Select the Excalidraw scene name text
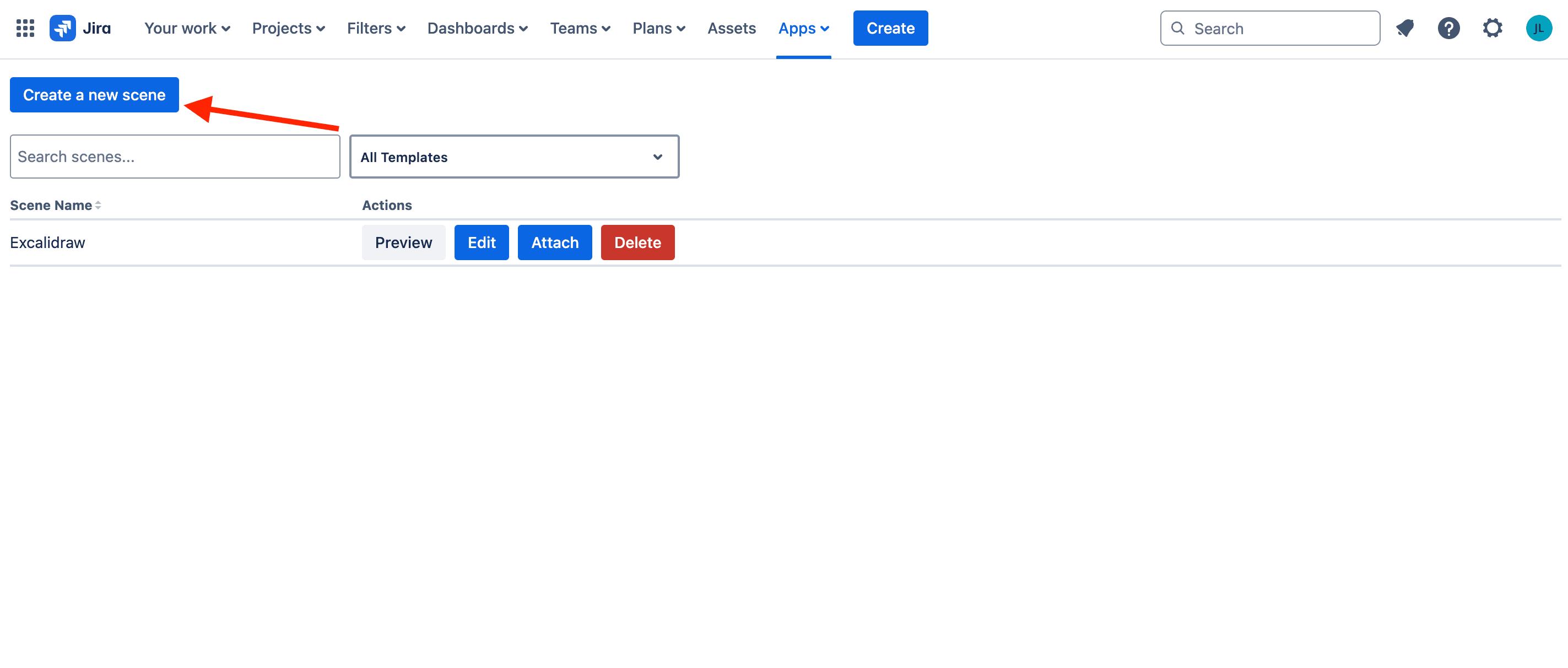 (x=47, y=243)
